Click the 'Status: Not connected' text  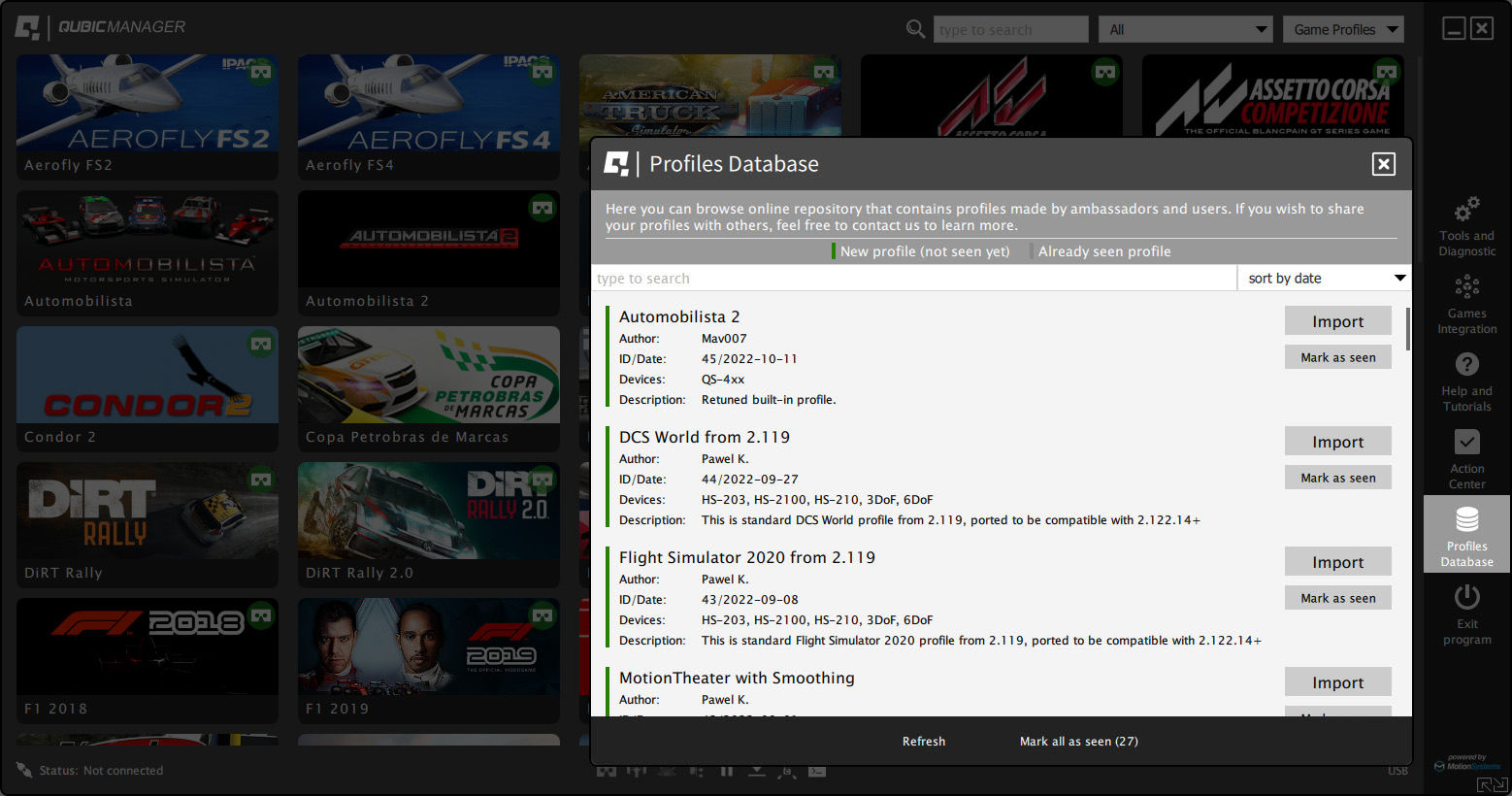tap(101, 770)
